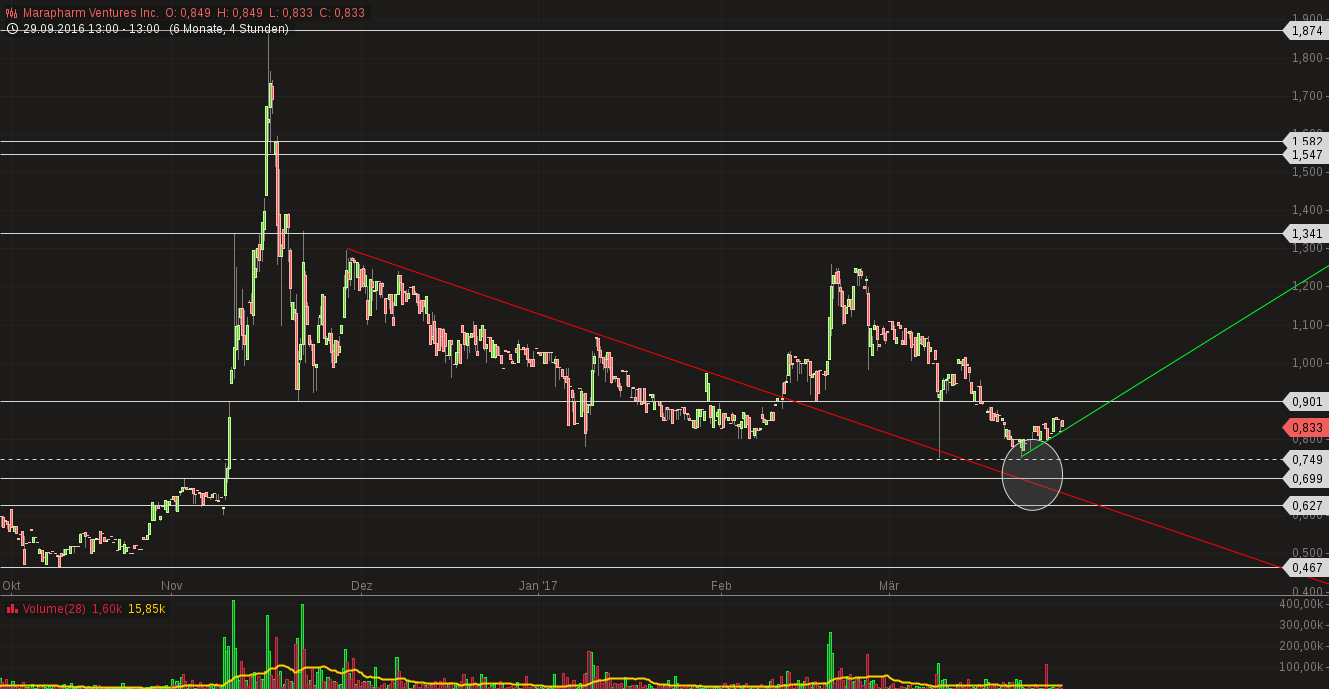
Task: Select the Marapharm Ventures Inc. title
Action: [x=79, y=13]
